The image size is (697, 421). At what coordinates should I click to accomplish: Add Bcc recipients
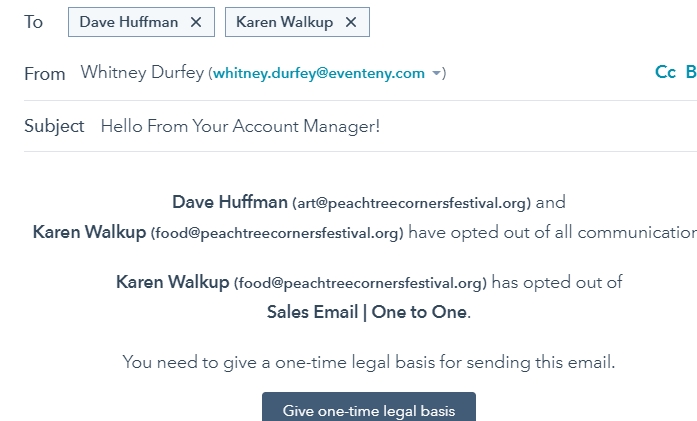click(690, 72)
